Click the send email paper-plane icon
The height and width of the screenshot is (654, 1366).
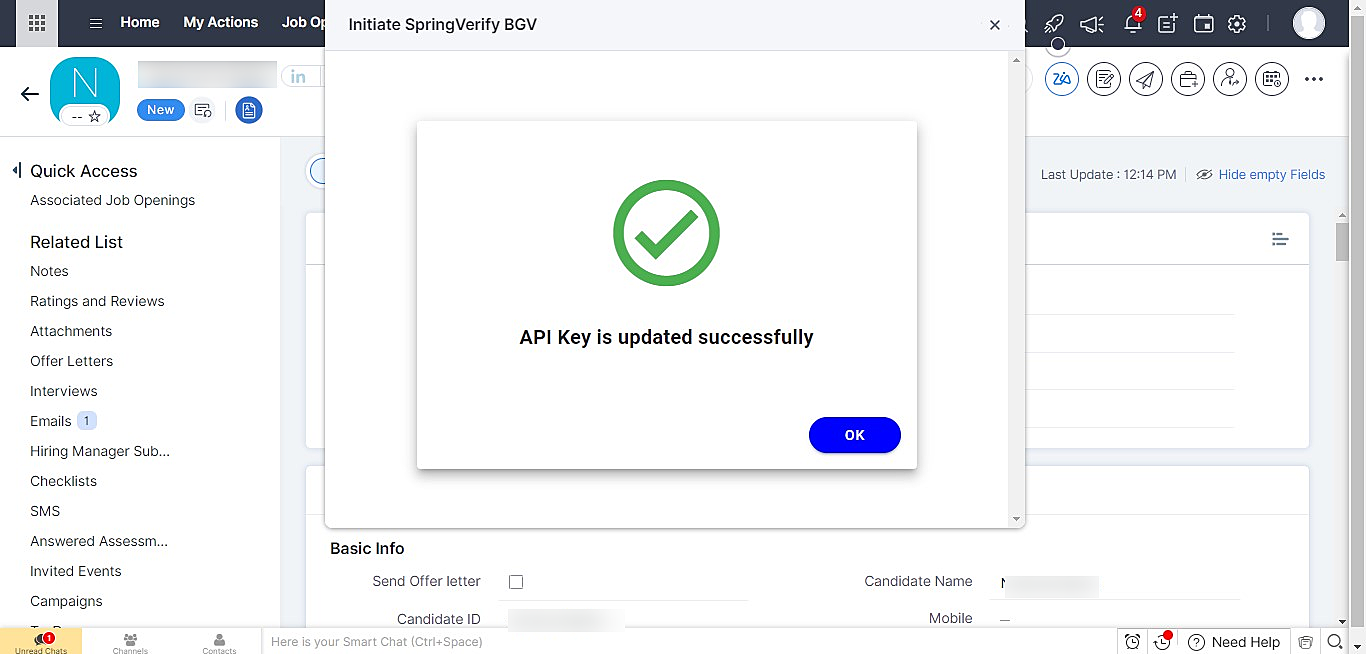point(1146,79)
